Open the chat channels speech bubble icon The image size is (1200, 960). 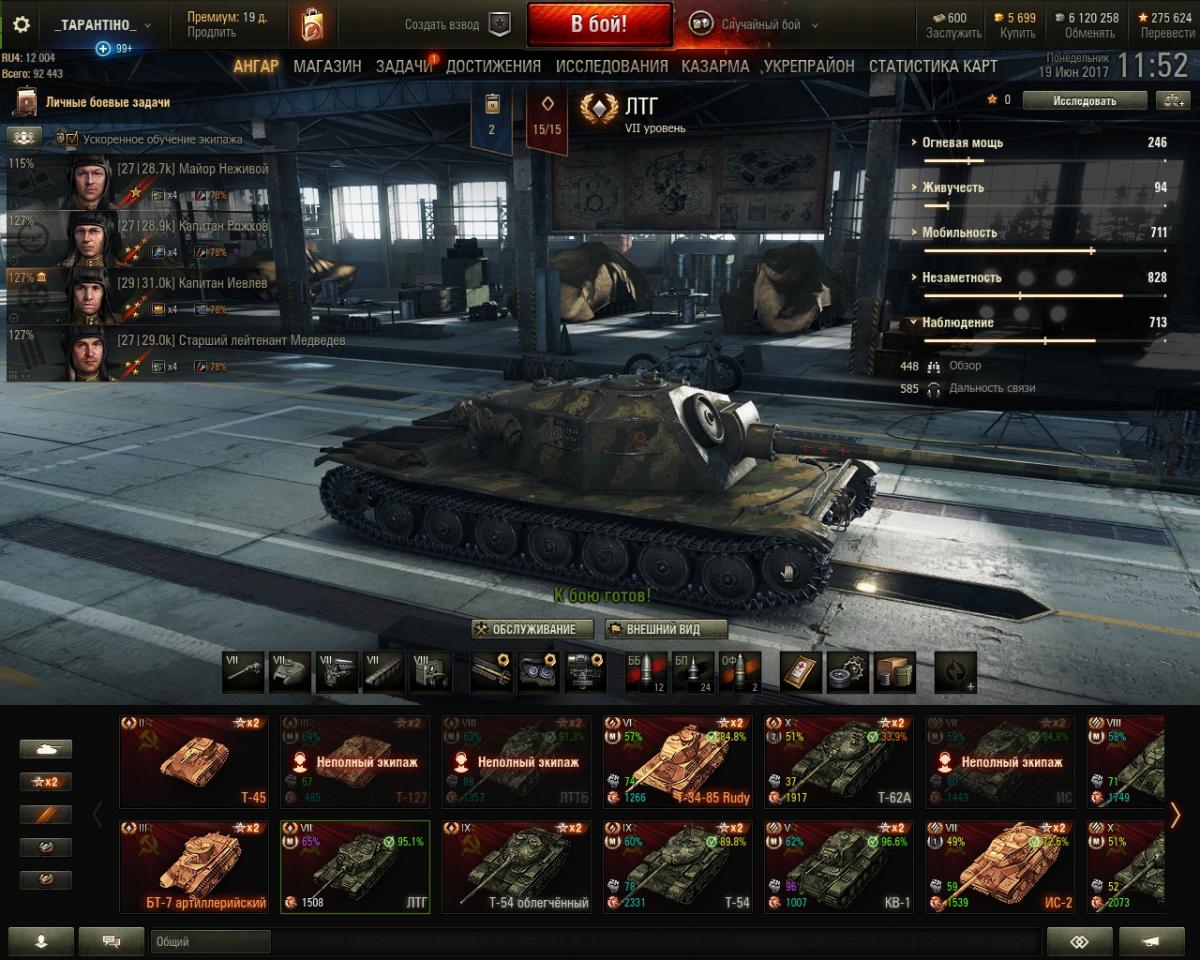(x=111, y=941)
